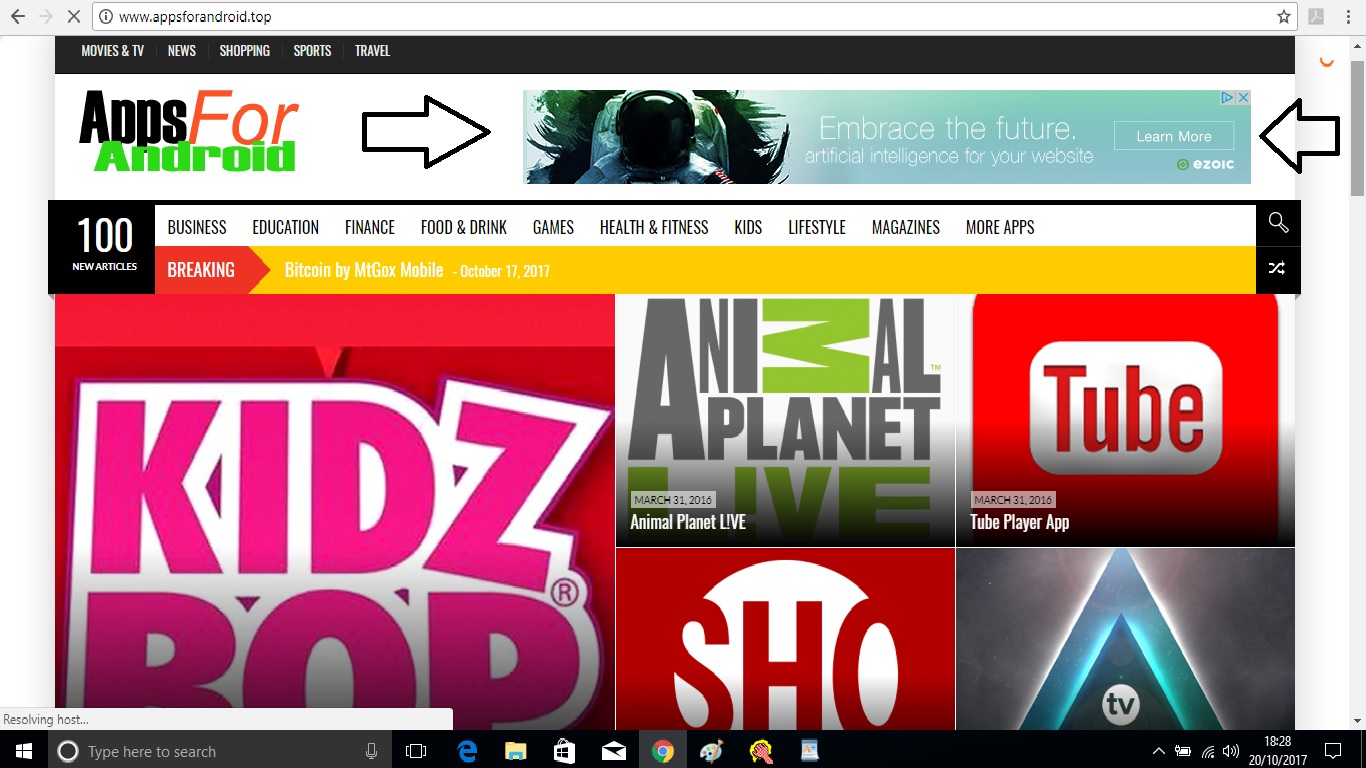The height and width of the screenshot is (768, 1366).
Task: Expand the More Apps menu
Action: (1000, 227)
